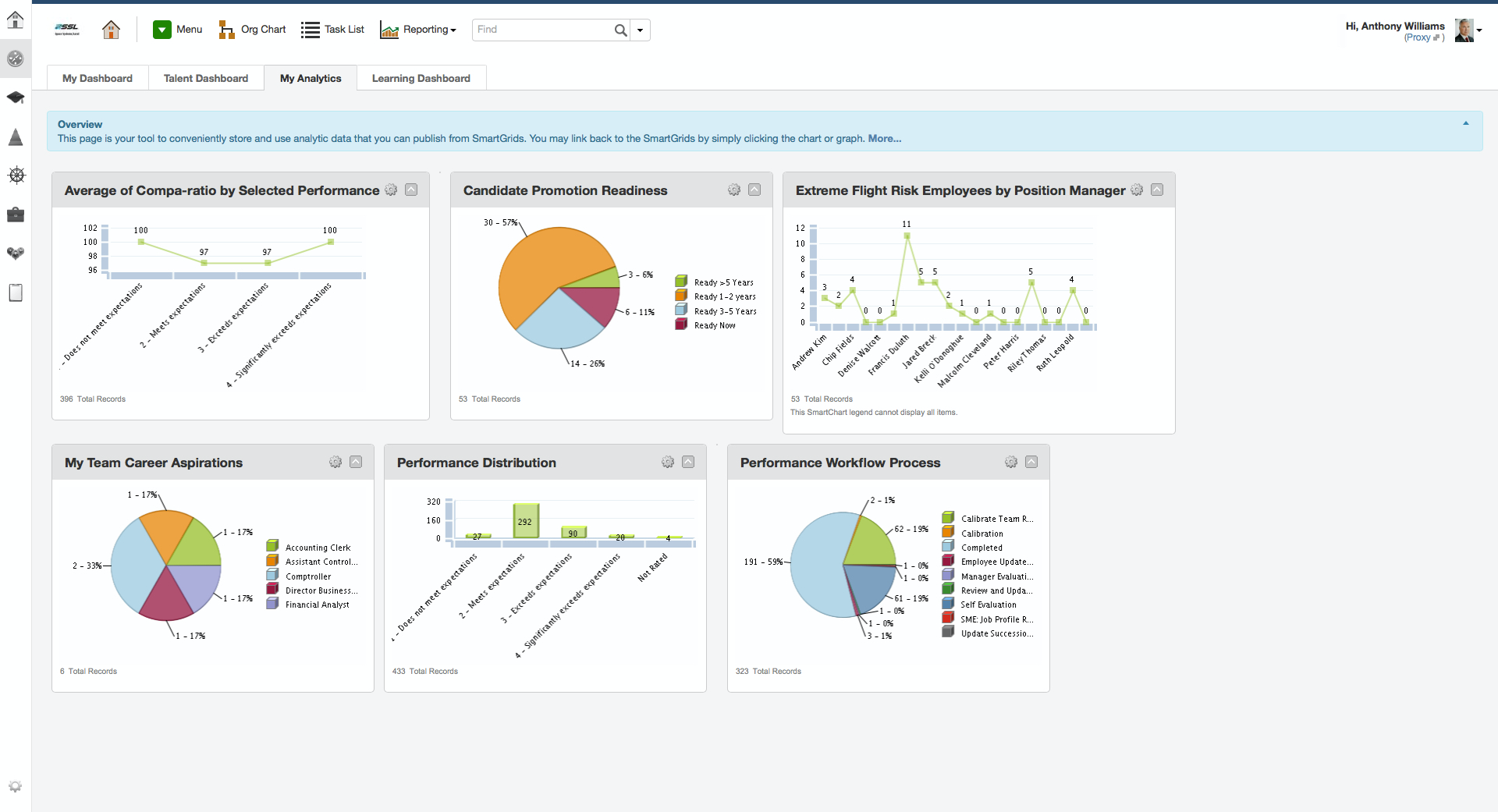
Task: Click the orange swatch for 'Ready >5 Years'
Action: pyautogui.click(x=682, y=281)
